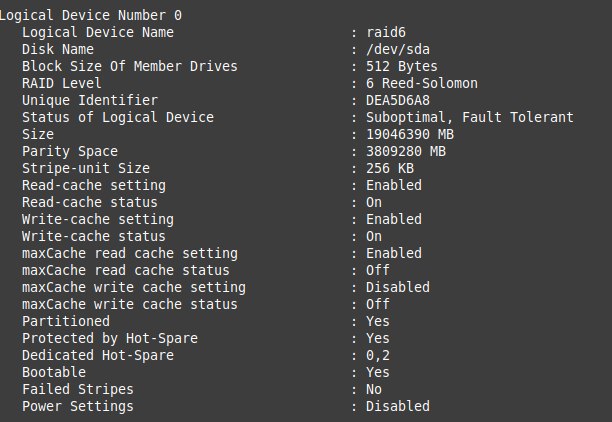Click the 'Partitioned' label
This screenshot has height=422, width=612.
pos(66,322)
